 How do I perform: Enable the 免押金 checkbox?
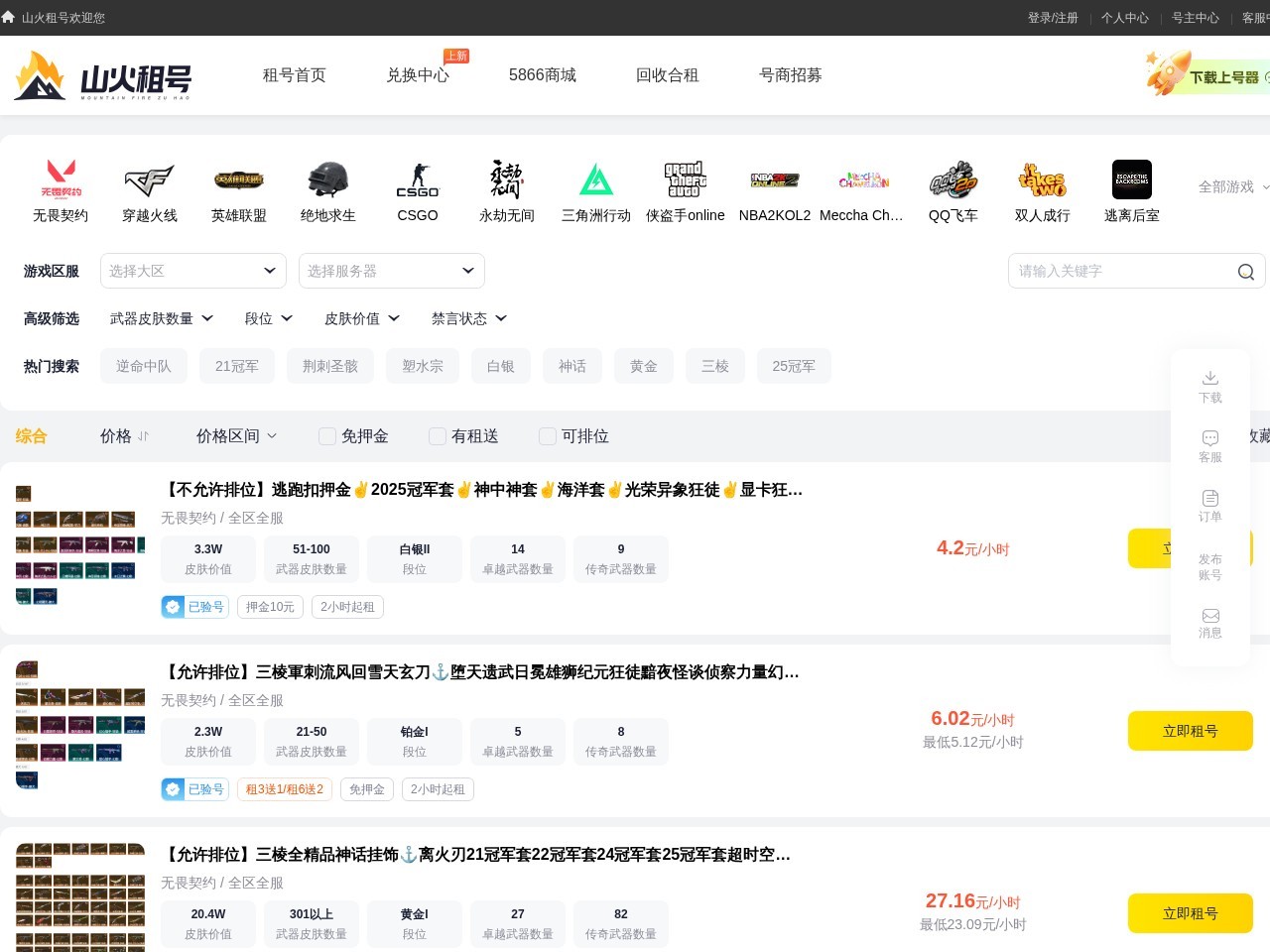pos(326,436)
